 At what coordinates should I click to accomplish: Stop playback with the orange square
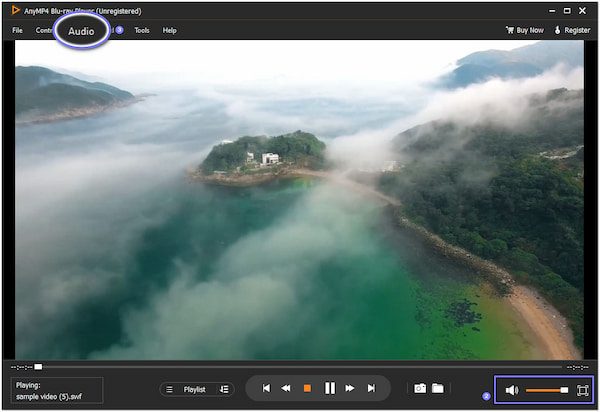coord(307,388)
